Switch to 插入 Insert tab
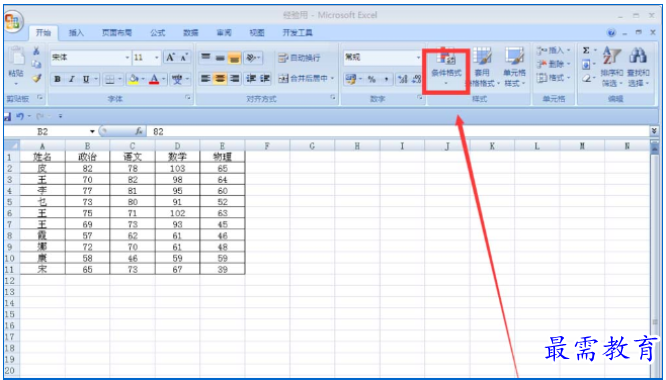Screen dimensions: 666x380 pos(76,33)
